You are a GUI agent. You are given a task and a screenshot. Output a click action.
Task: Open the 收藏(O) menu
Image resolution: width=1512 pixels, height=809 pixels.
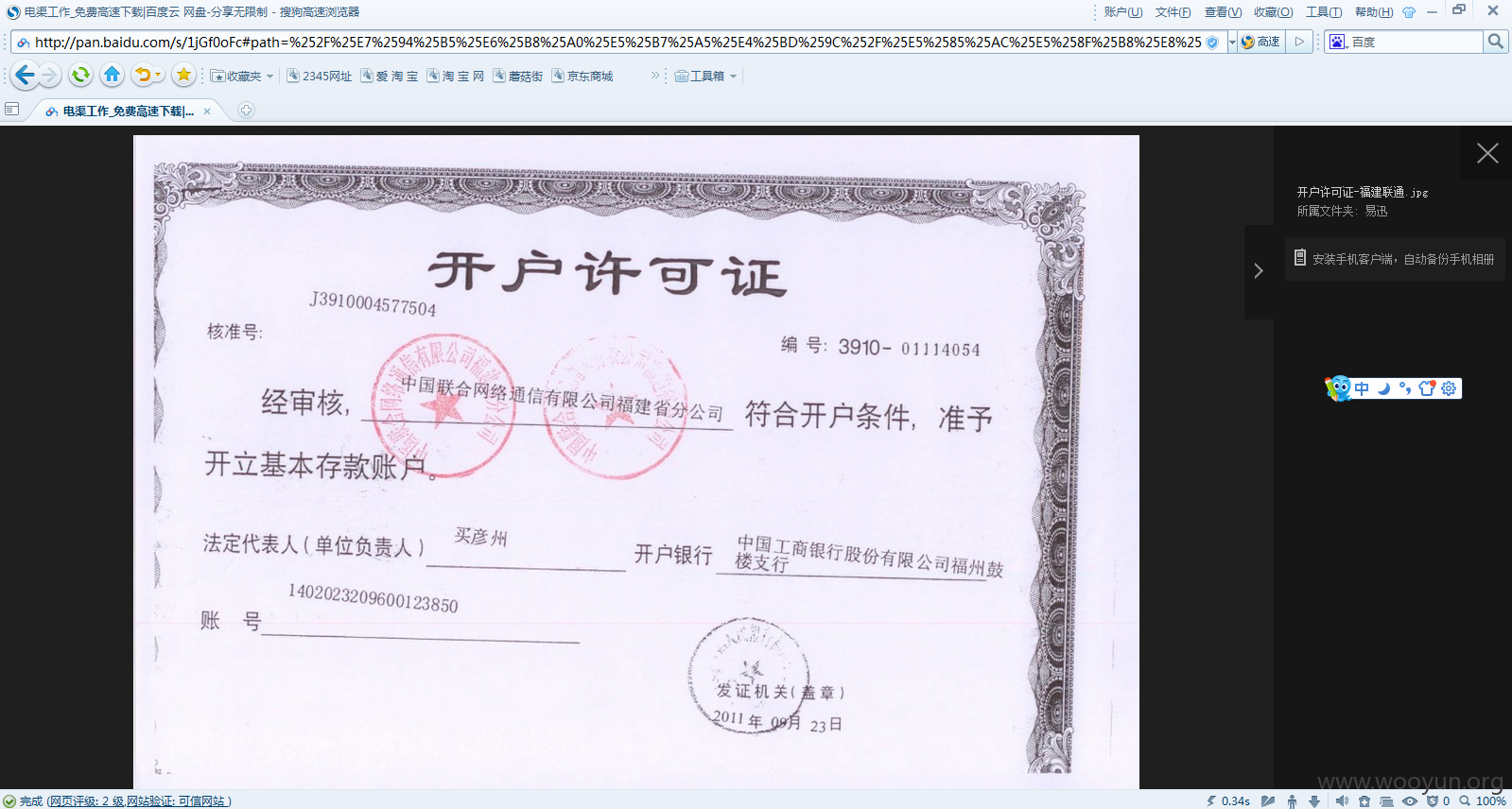coord(1273,12)
